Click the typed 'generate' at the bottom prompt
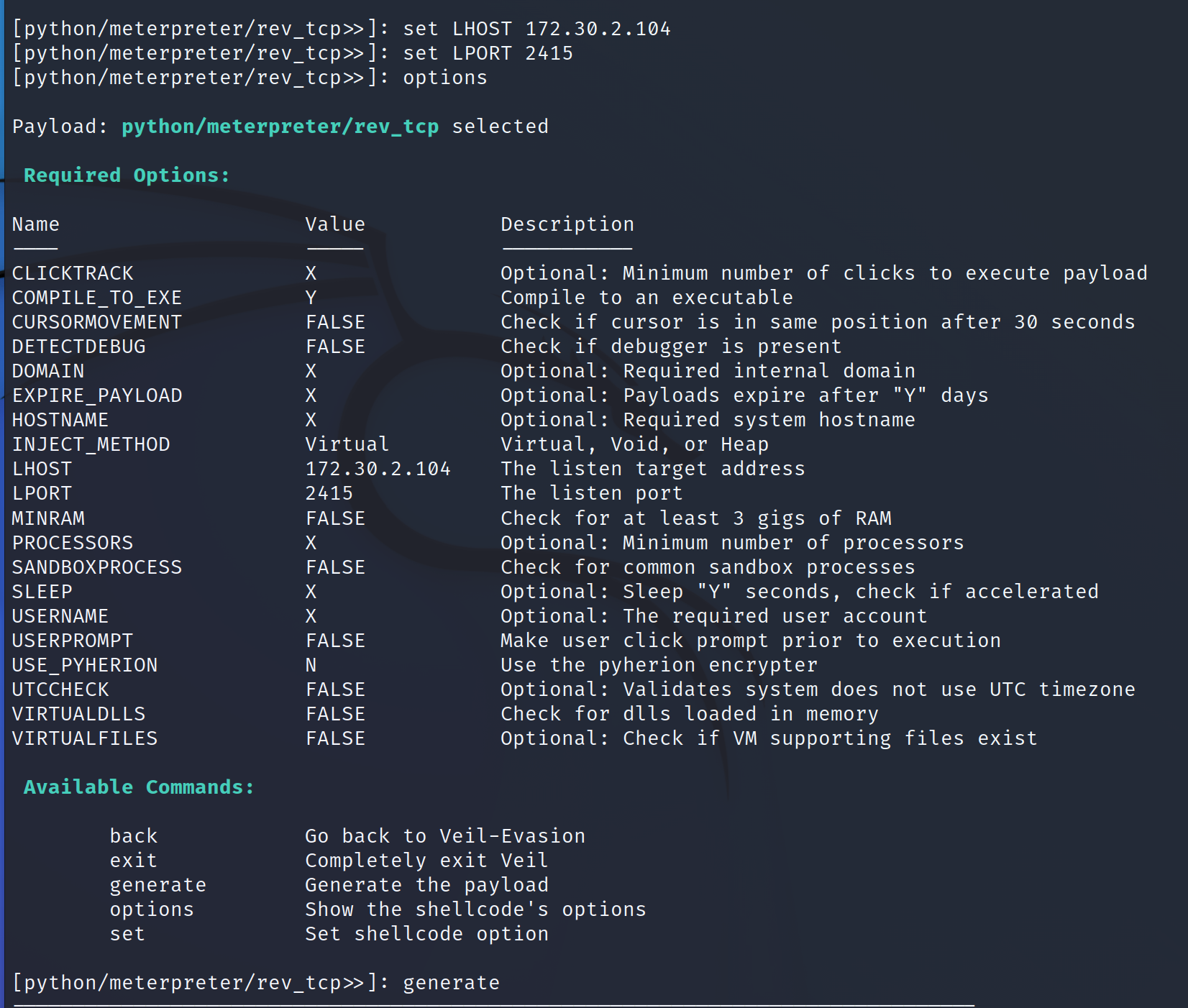This screenshot has height=1008, width=1188. pos(451,983)
